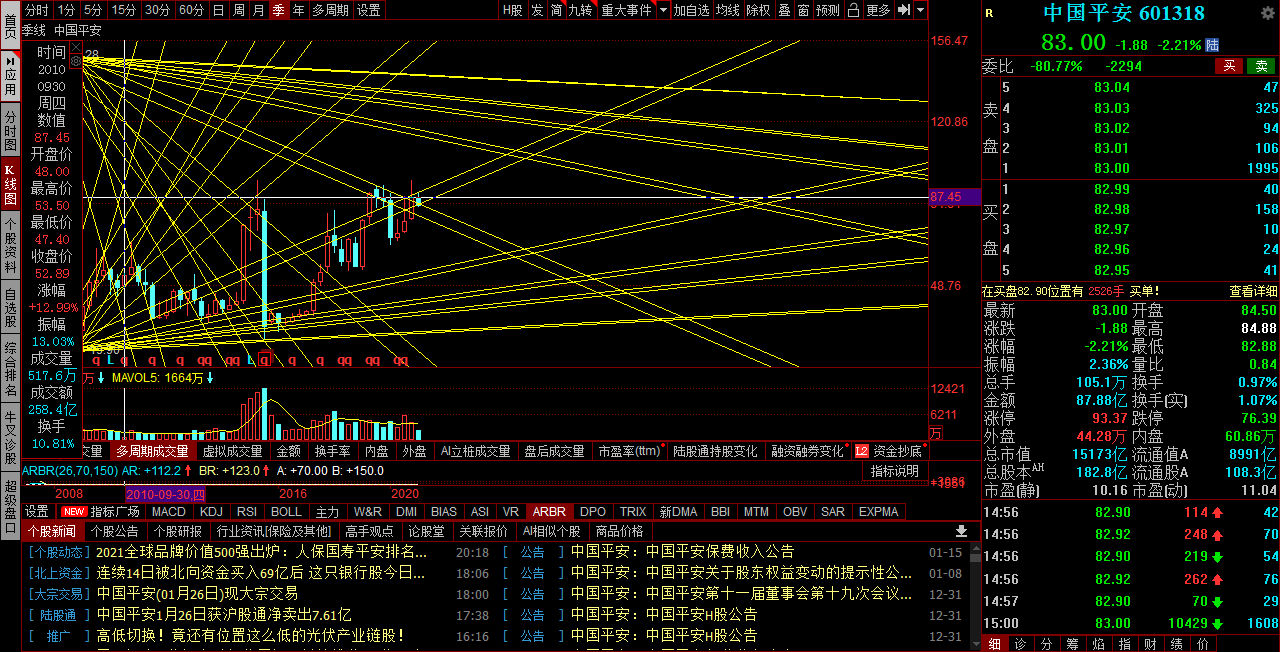Switch to 个股公告 news tab
The height and width of the screenshot is (652, 1280).
pyautogui.click(x=115, y=531)
